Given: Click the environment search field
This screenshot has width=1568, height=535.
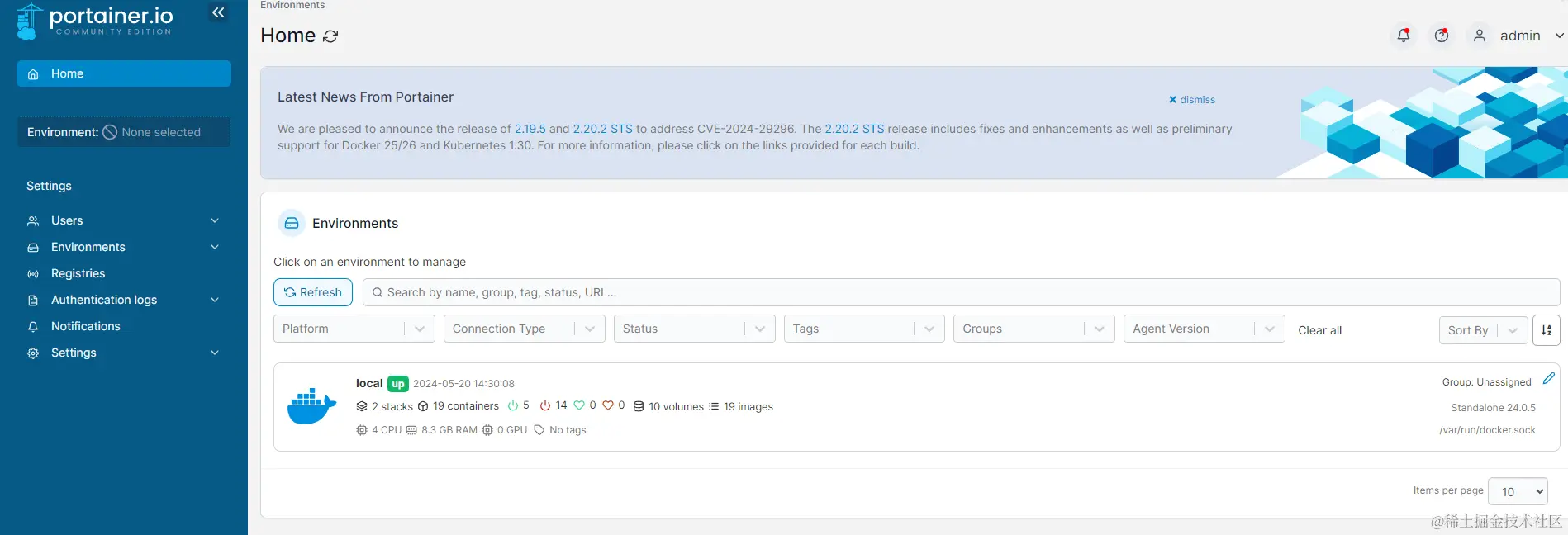Looking at the screenshot, I should tap(961, 292).
